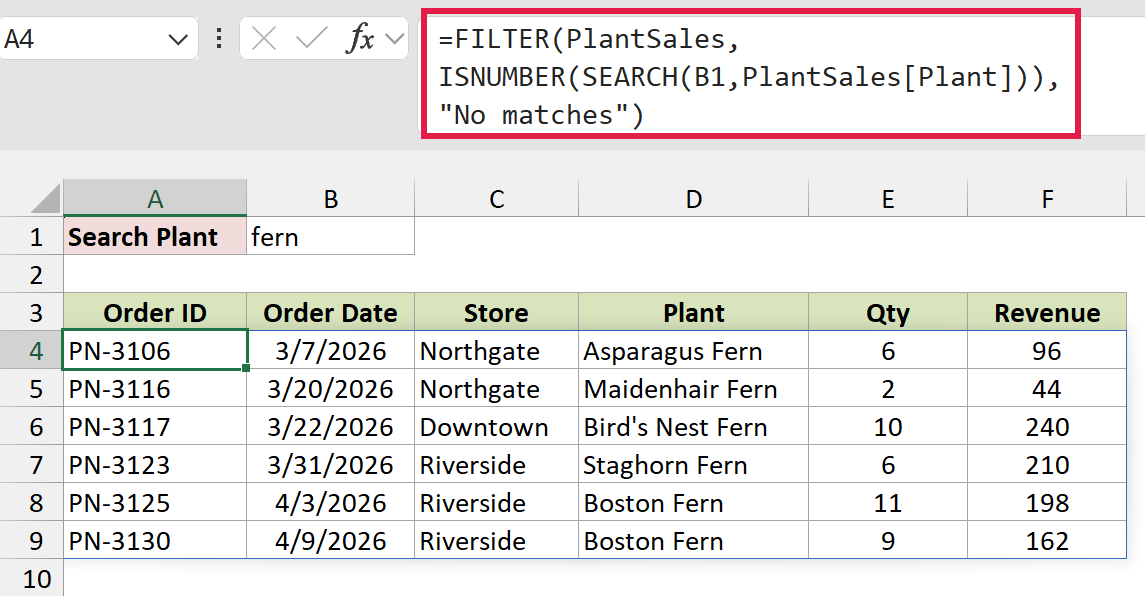Click Revenue cell showing 198
Screen dimensions: 1145x596
tap(1047, 503)
